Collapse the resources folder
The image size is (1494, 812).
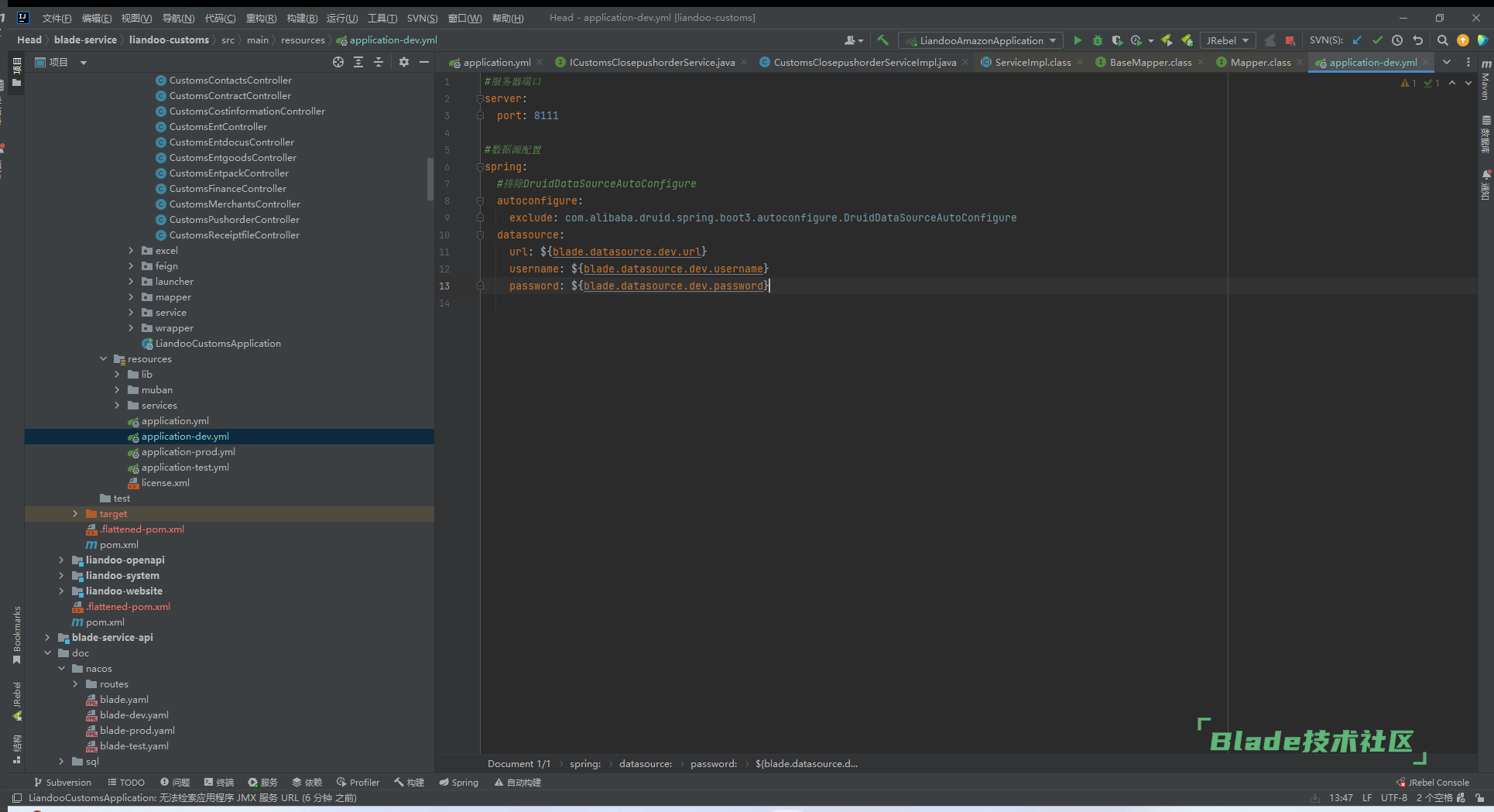[x=103, y=359]
